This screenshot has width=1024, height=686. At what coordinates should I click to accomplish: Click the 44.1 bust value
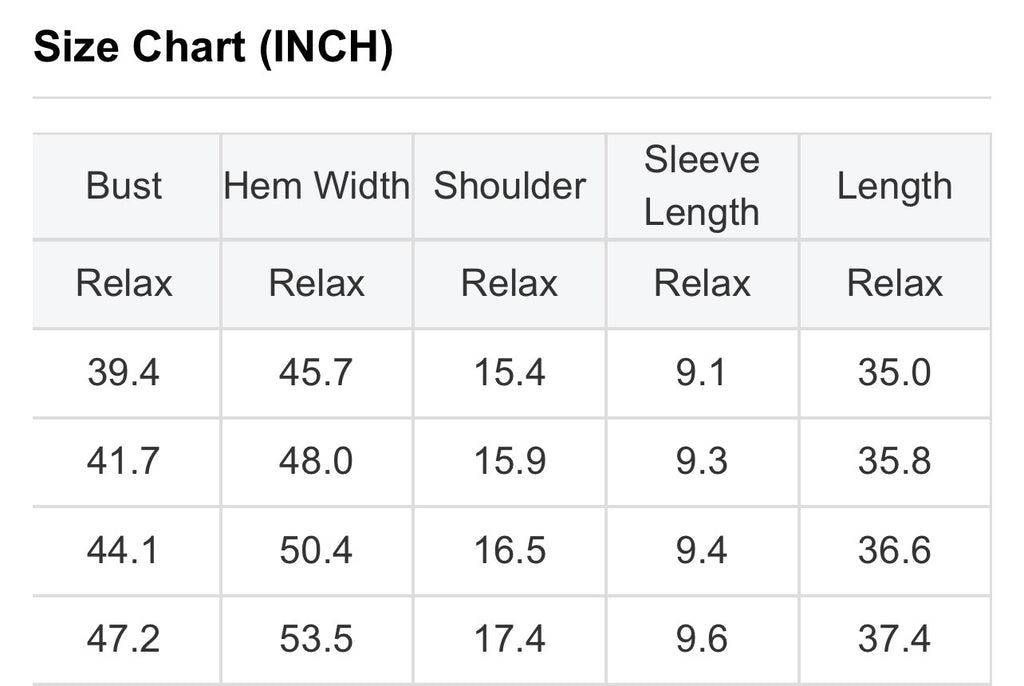point(124,551)
